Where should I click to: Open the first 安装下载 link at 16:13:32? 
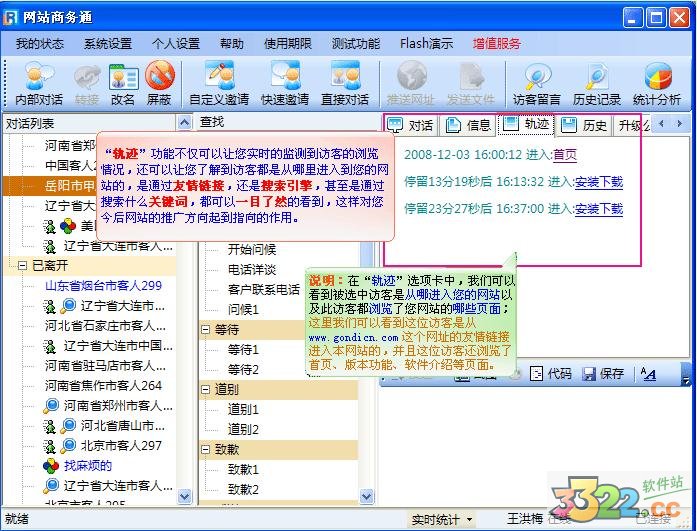click(599, 182)
